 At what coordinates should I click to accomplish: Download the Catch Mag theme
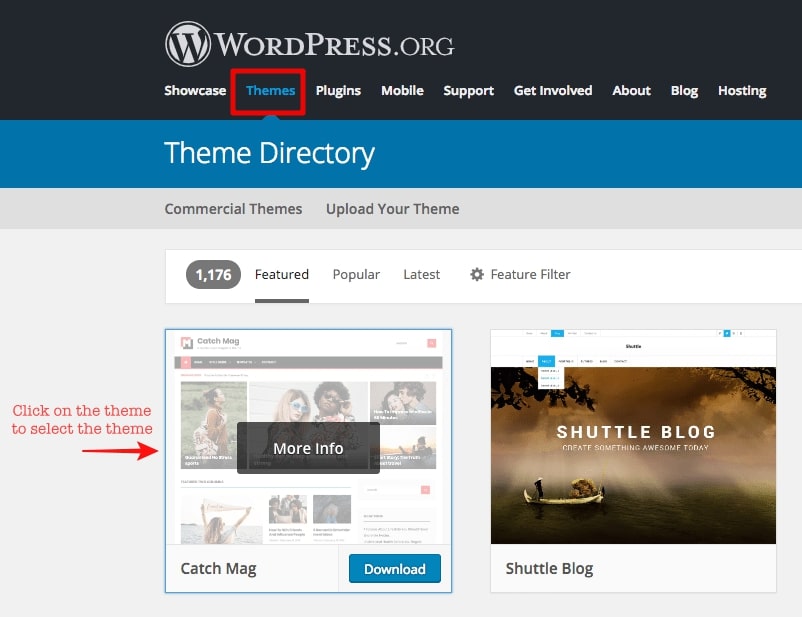point(395,568)
